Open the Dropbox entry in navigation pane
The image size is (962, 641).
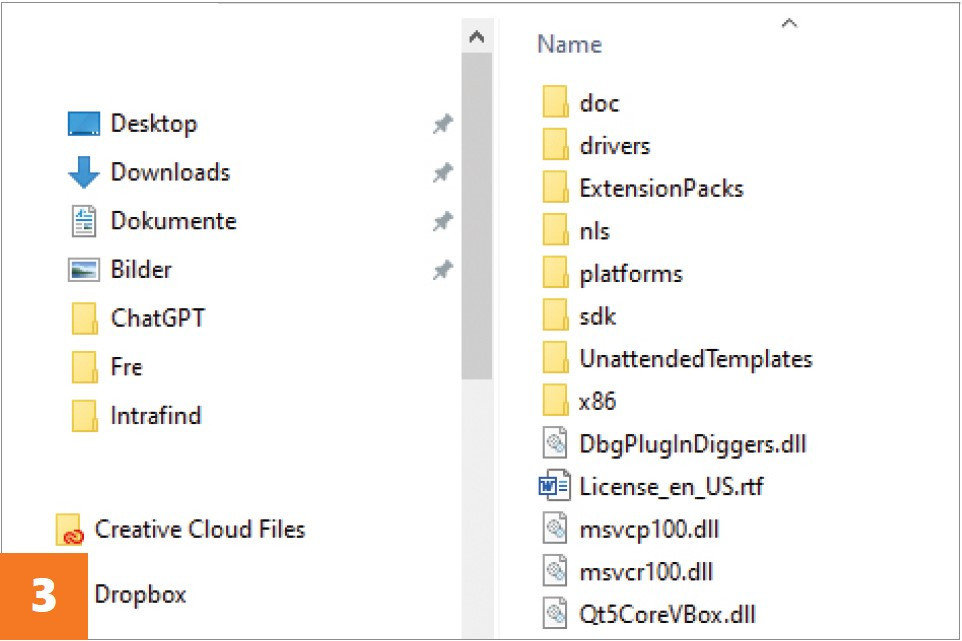(x=140, y=594)
